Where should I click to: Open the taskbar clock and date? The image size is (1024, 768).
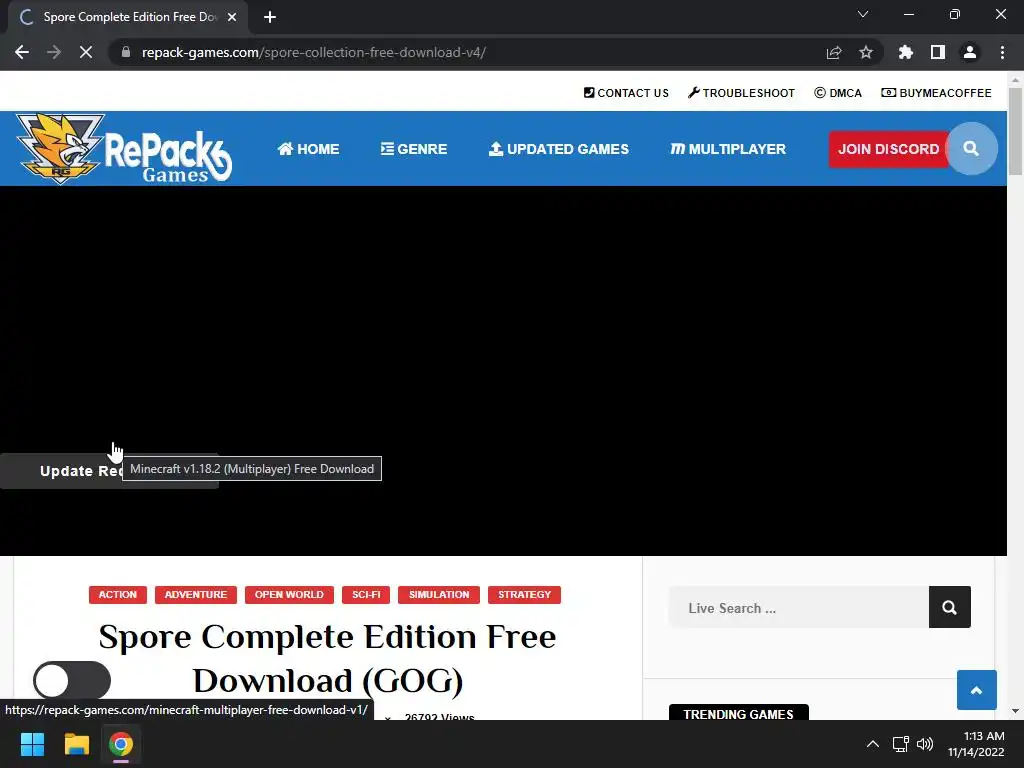(x=976, y=744)
